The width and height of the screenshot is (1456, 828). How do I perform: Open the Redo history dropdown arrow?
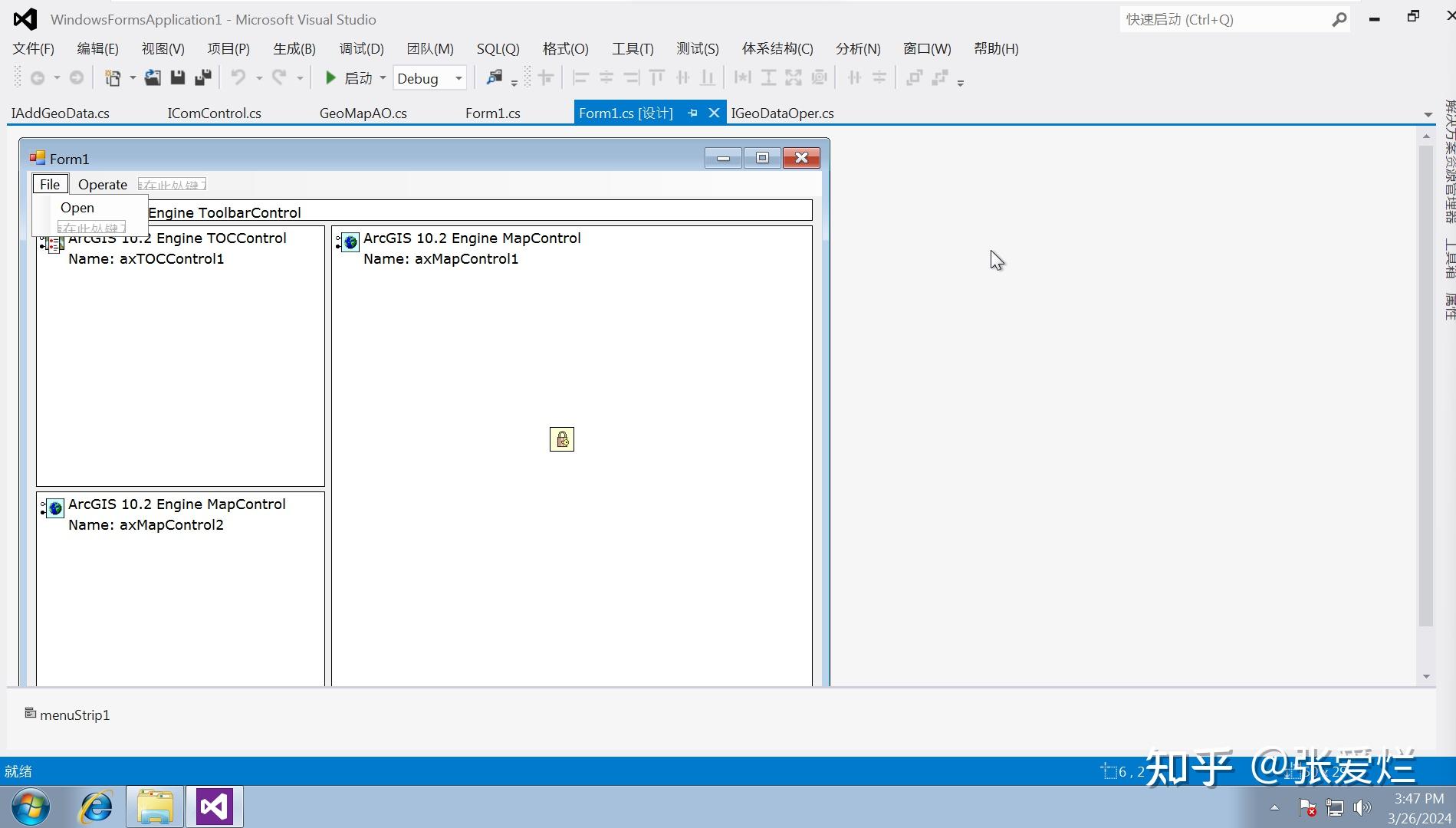tap(300, 78)
